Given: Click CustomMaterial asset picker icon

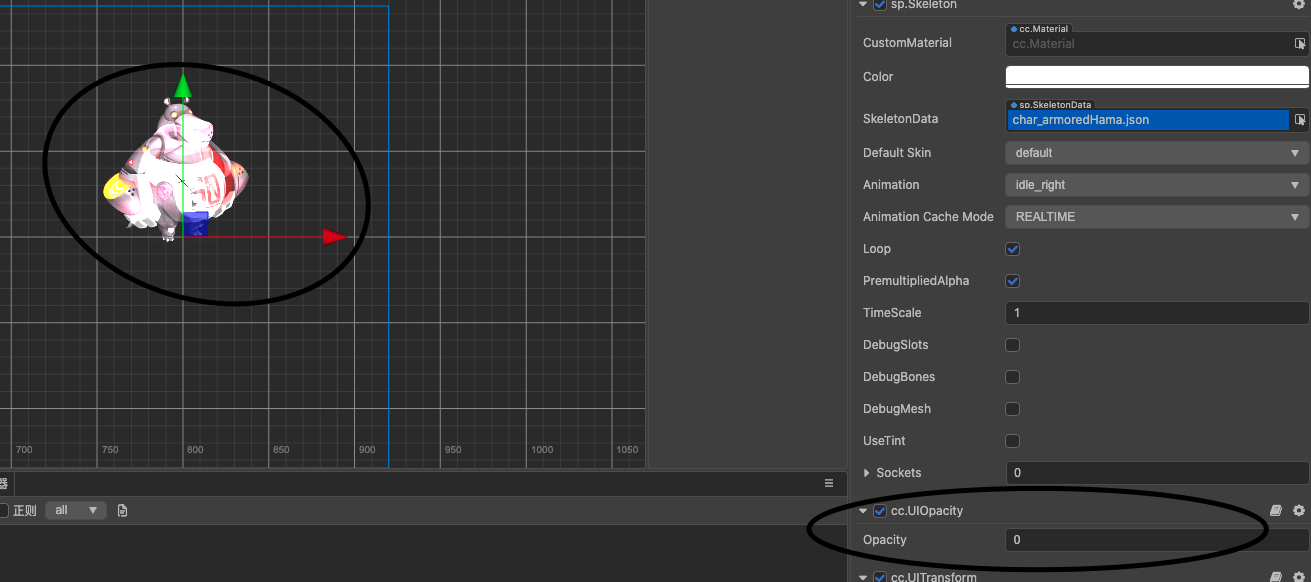Looking at the screenshot, I should point(1300,44).
